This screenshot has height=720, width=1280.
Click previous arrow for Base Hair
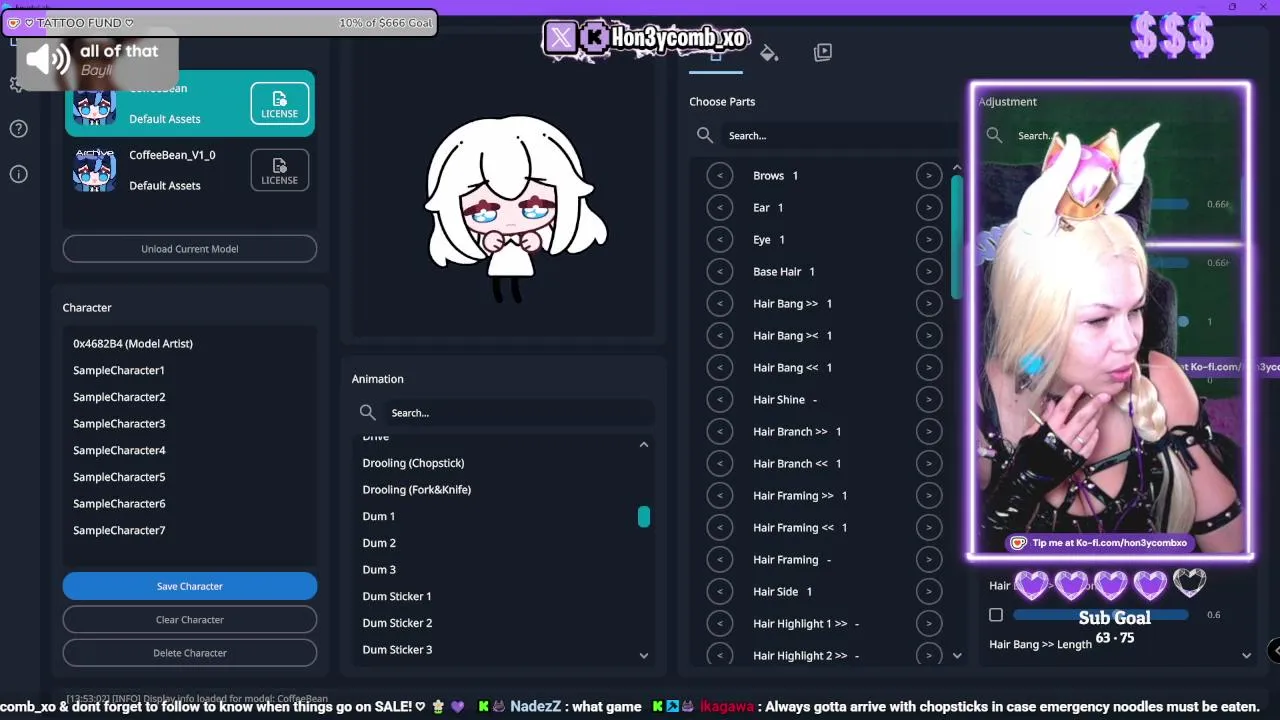[x=719, y=272]
